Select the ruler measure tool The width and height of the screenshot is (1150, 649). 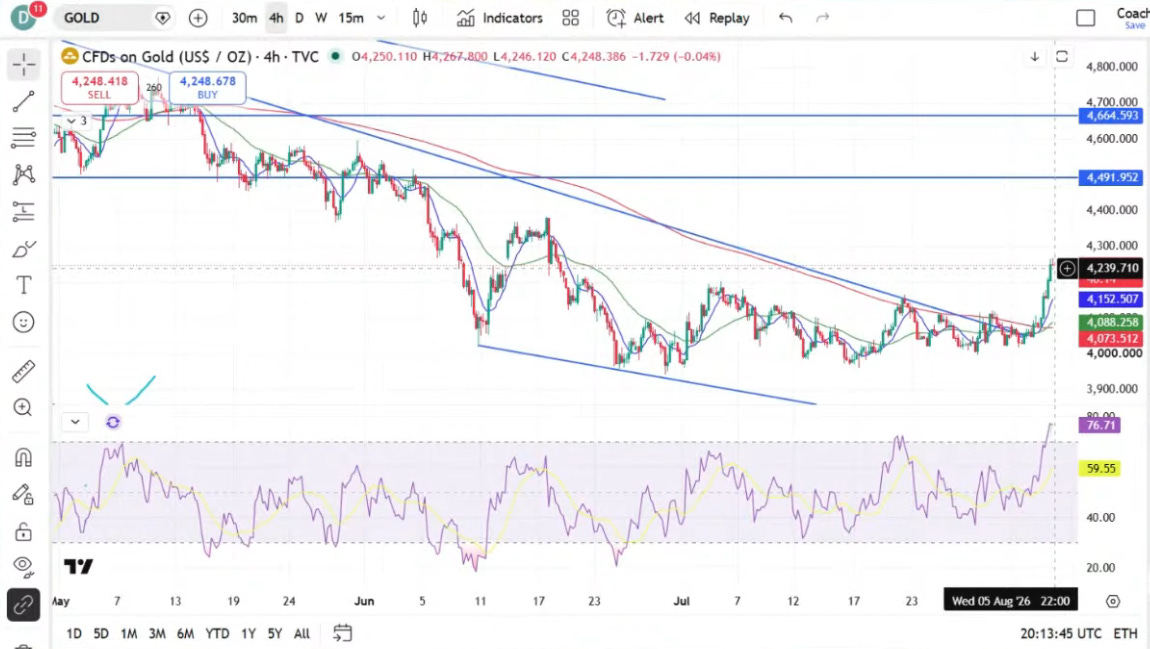(23, 372)
